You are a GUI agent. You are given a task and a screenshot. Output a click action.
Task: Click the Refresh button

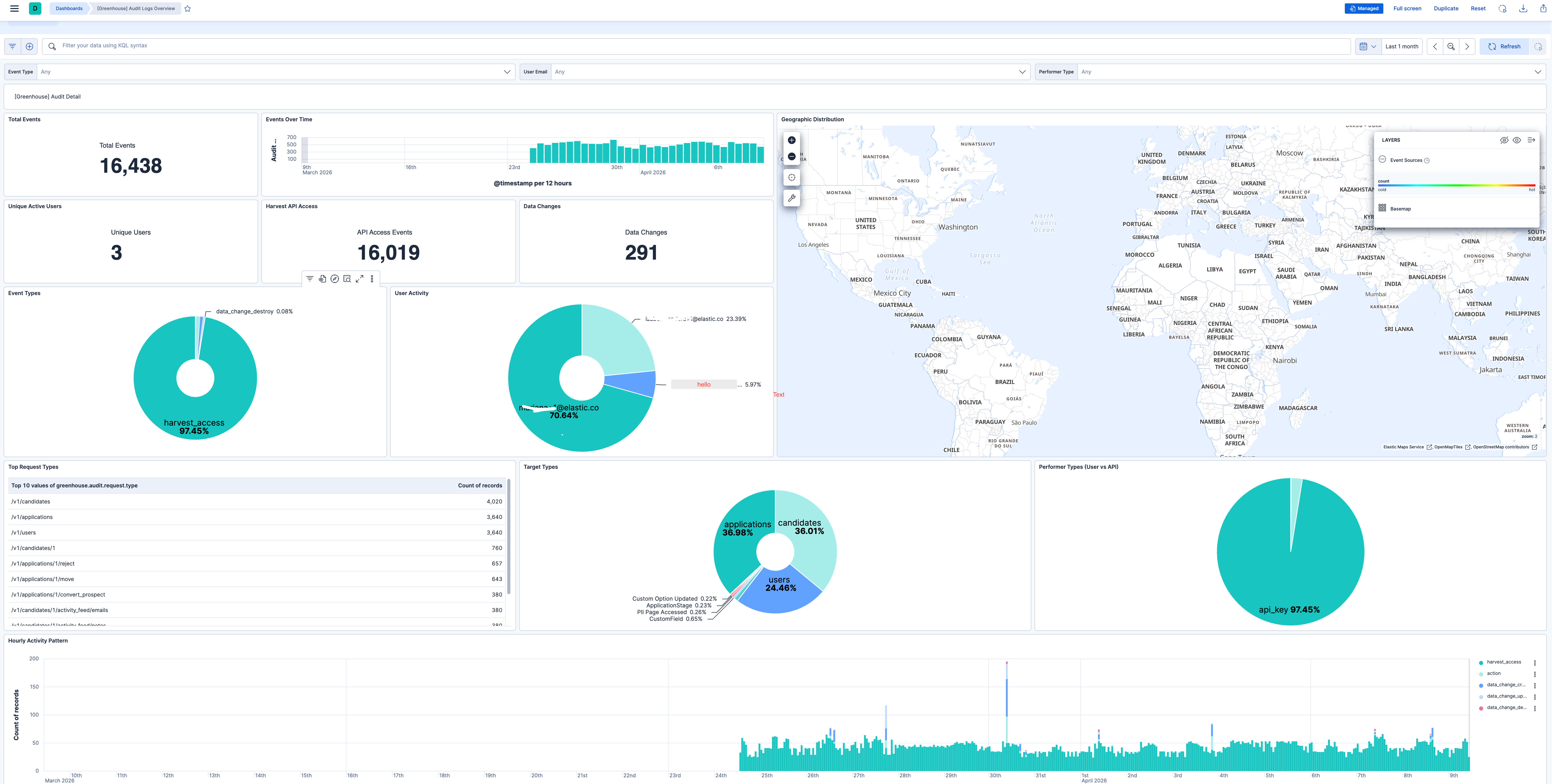pyautogui.click(x=1504, y=46)
